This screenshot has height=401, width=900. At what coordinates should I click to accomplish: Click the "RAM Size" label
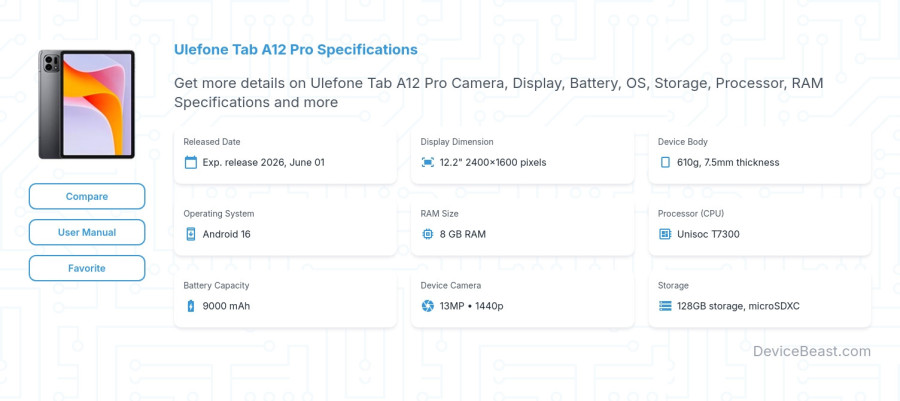tap(439, 213)
